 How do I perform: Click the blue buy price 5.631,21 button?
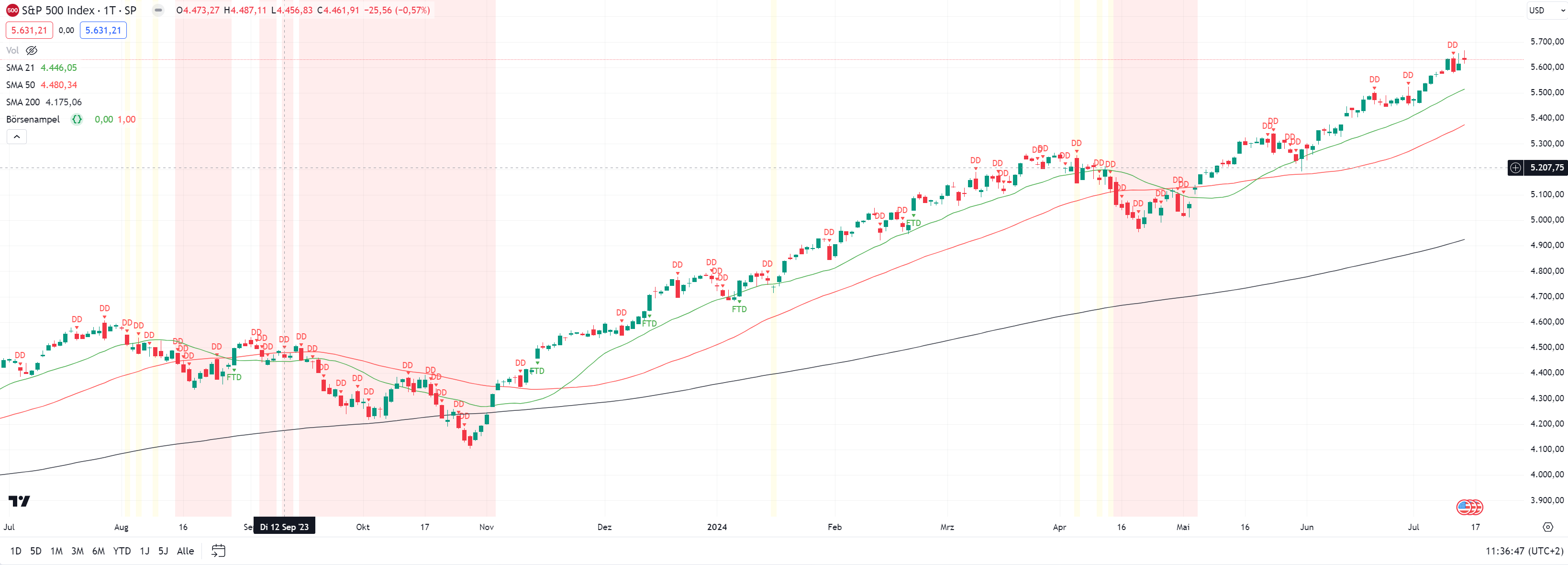pyautogui.click(x=103, y=31)
